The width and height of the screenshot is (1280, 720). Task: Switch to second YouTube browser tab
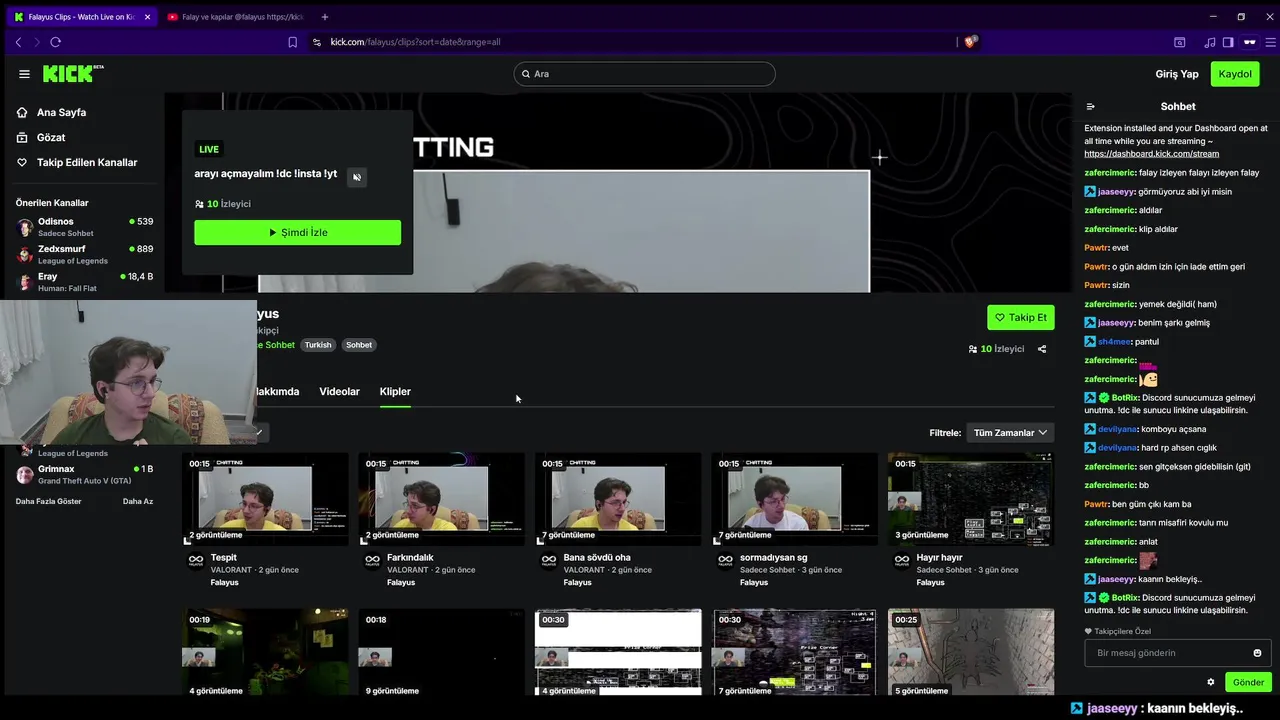click(x=235, y=17)
